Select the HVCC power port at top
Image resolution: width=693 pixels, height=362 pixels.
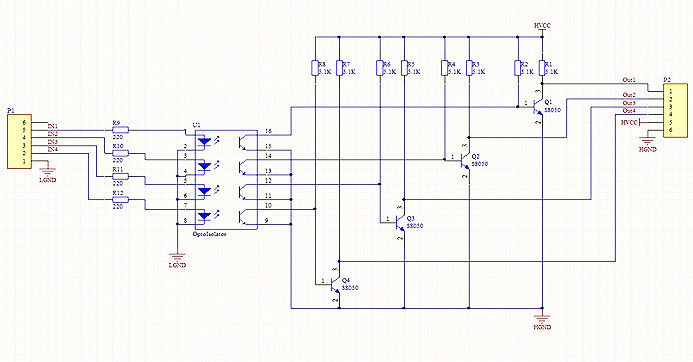point(542,27)
